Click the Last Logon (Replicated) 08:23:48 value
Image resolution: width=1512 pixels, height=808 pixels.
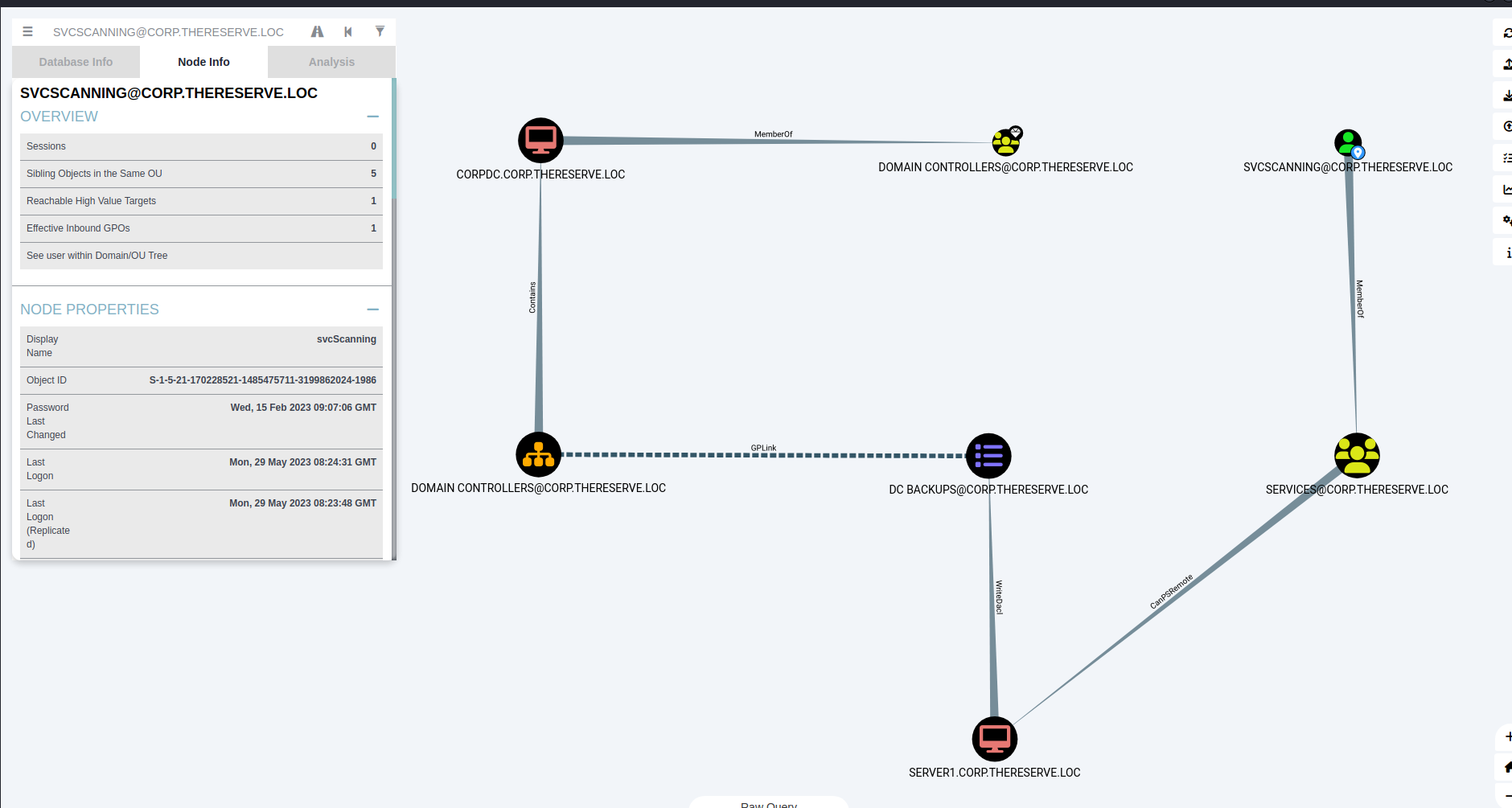coord(303,503)
